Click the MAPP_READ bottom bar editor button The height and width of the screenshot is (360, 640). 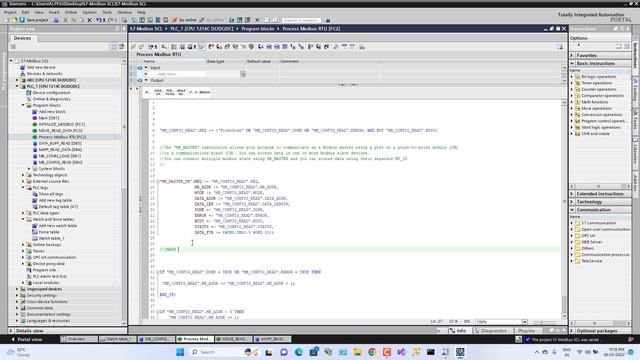point(272,339)
